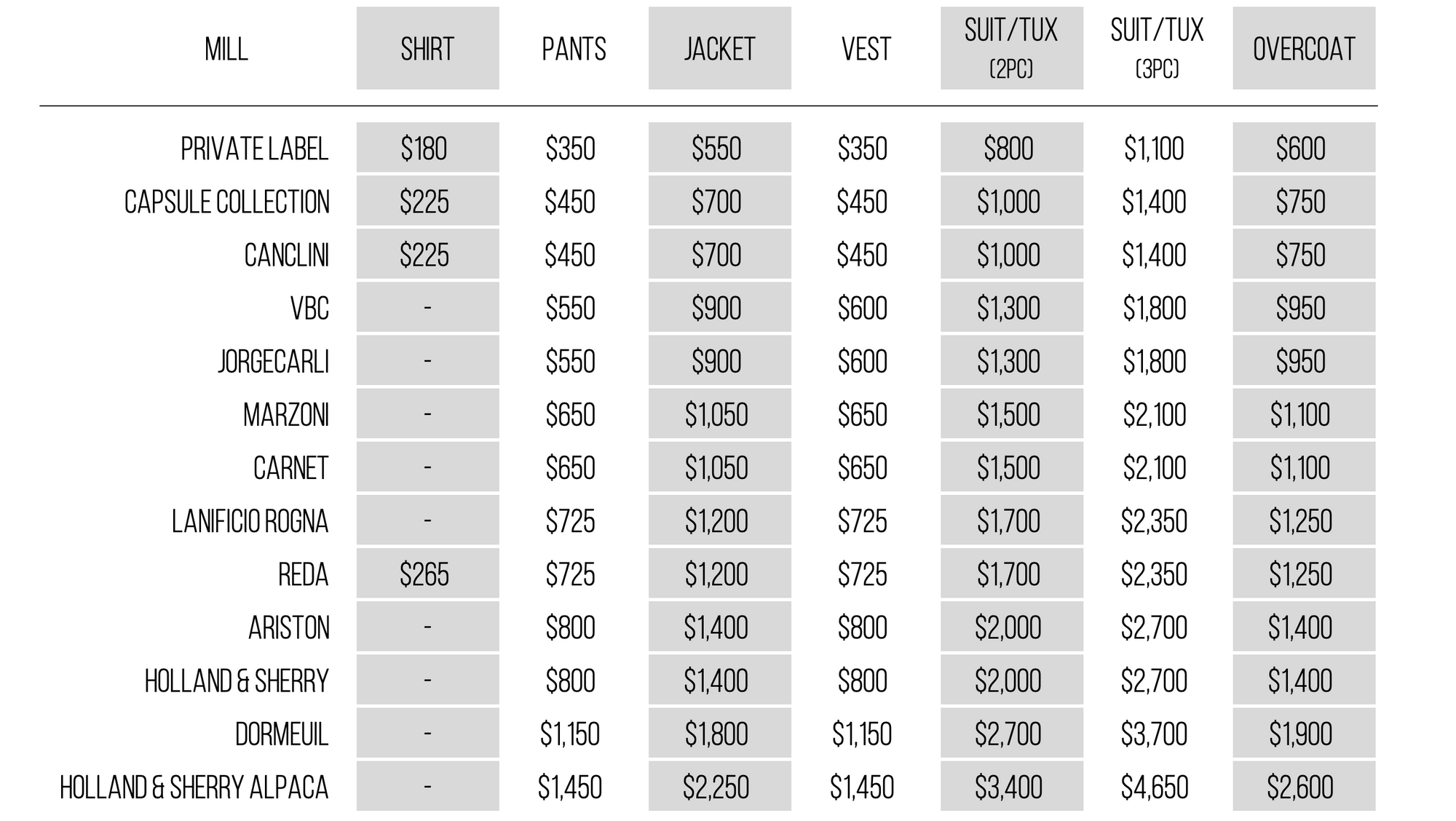Select the VBC row label

pyautogui.click(x=309, y=308)
